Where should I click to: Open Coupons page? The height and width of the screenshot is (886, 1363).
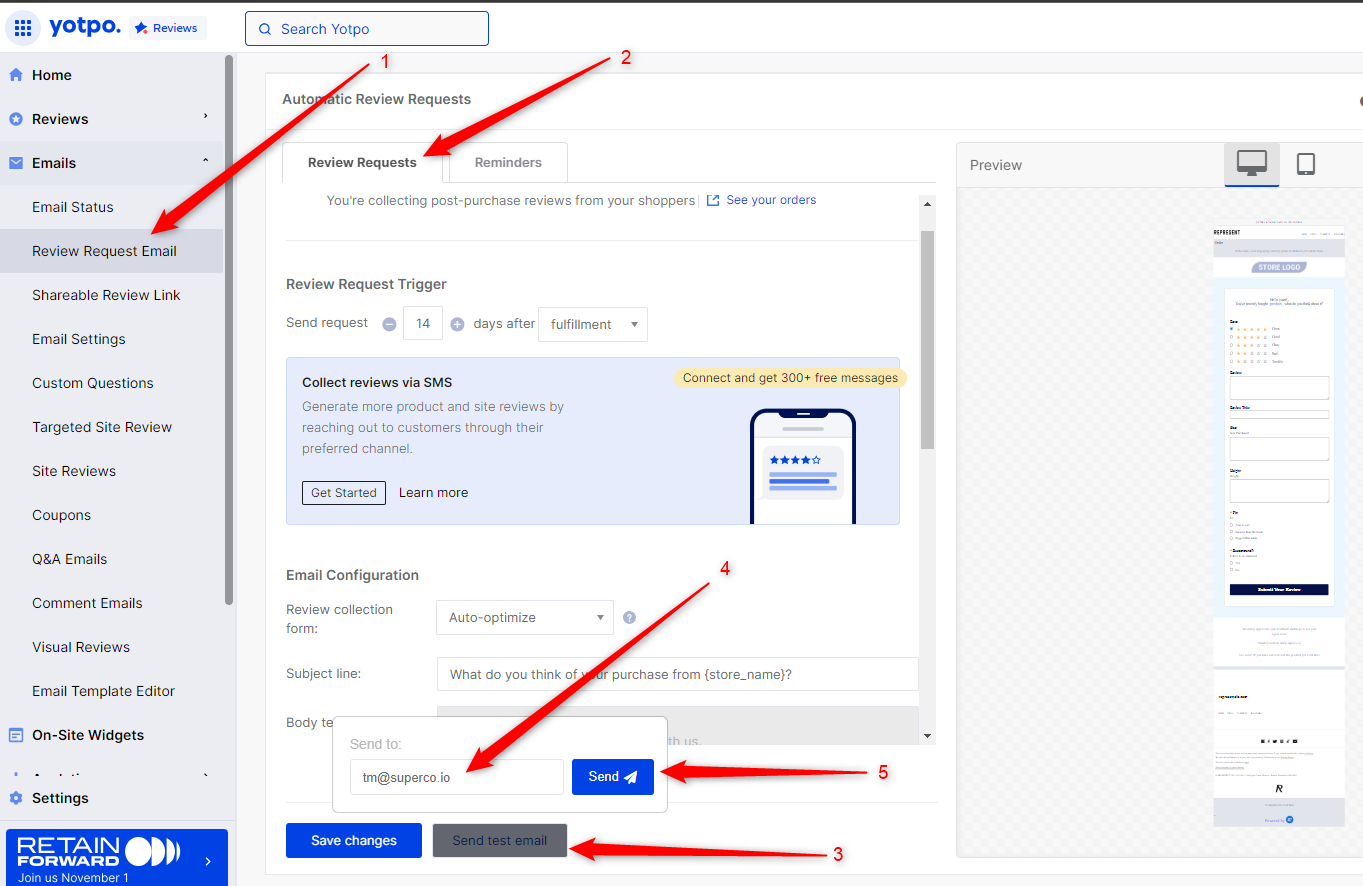(x=61, y=515)
